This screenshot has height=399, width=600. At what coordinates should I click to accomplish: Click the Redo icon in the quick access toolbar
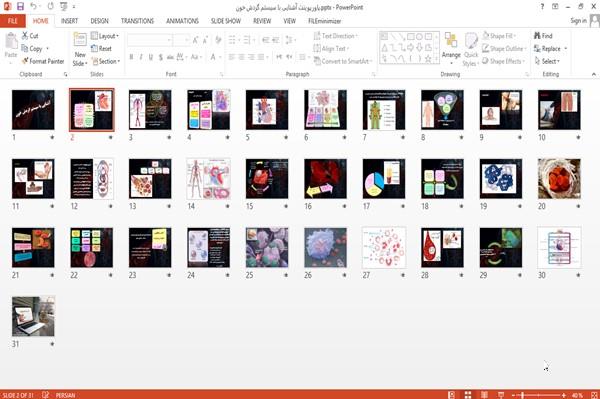tap(51, 7)
